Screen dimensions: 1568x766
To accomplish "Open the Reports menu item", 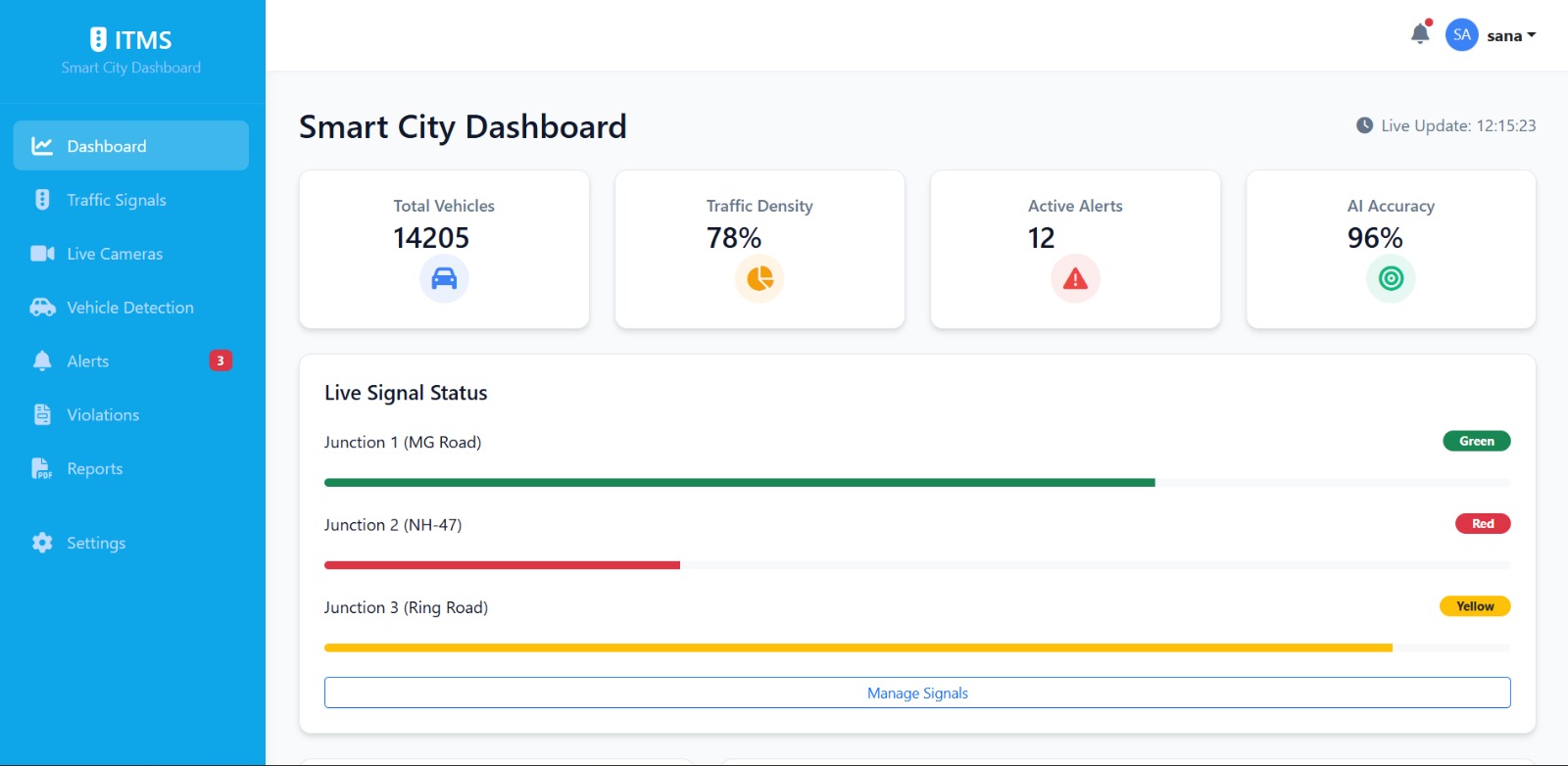I will [131, 469].
